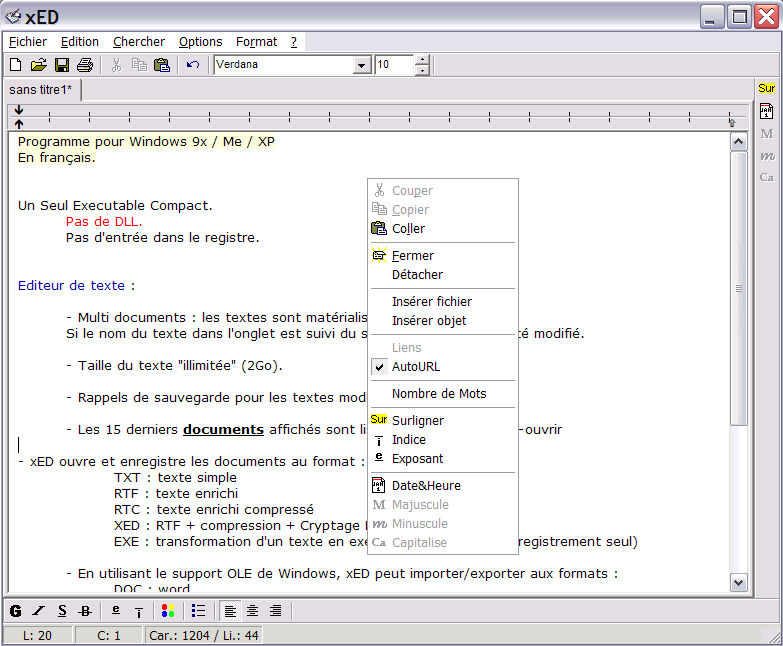Click the date calendar icon in right sidebar

click(x=767, y=111)
